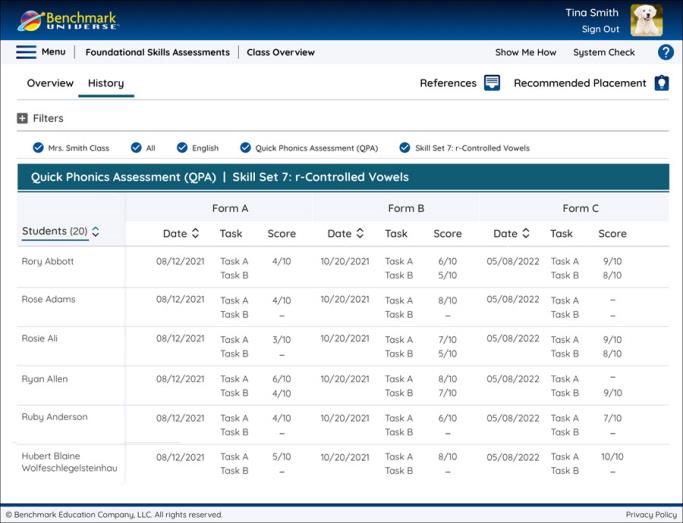Open the Privacy Policy link
The width and height of the screenshot is (683, 523).
[x=651, y=514]
